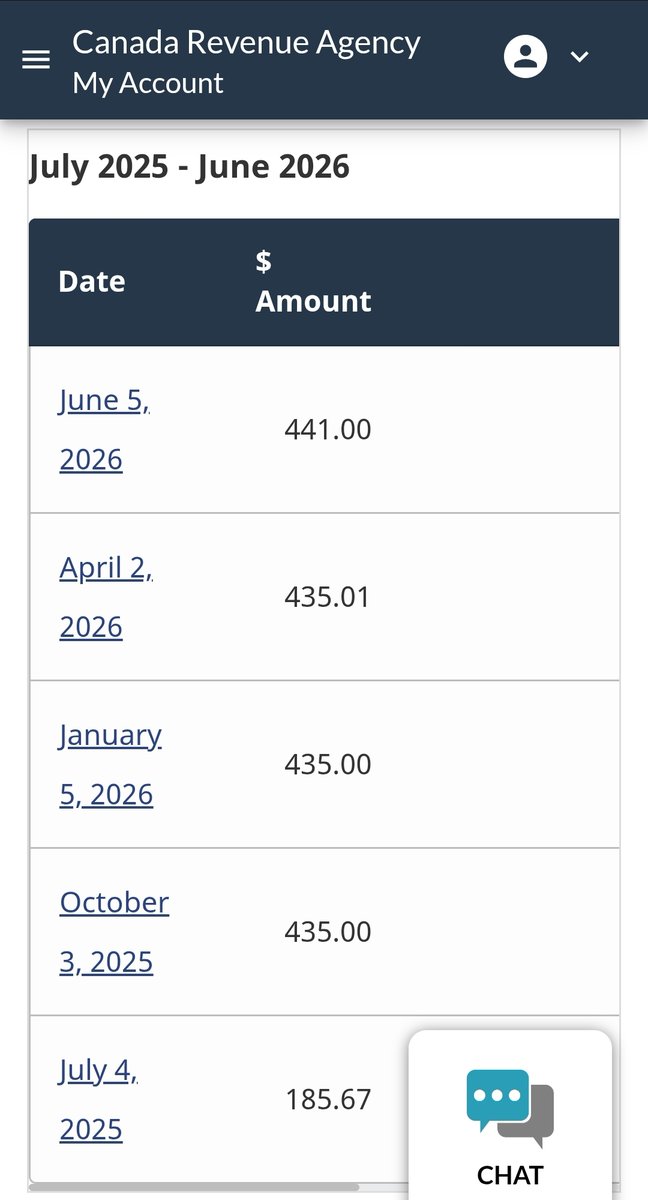Click the Date column header
The image size is (648, 1200).
(x=92, y=282)
